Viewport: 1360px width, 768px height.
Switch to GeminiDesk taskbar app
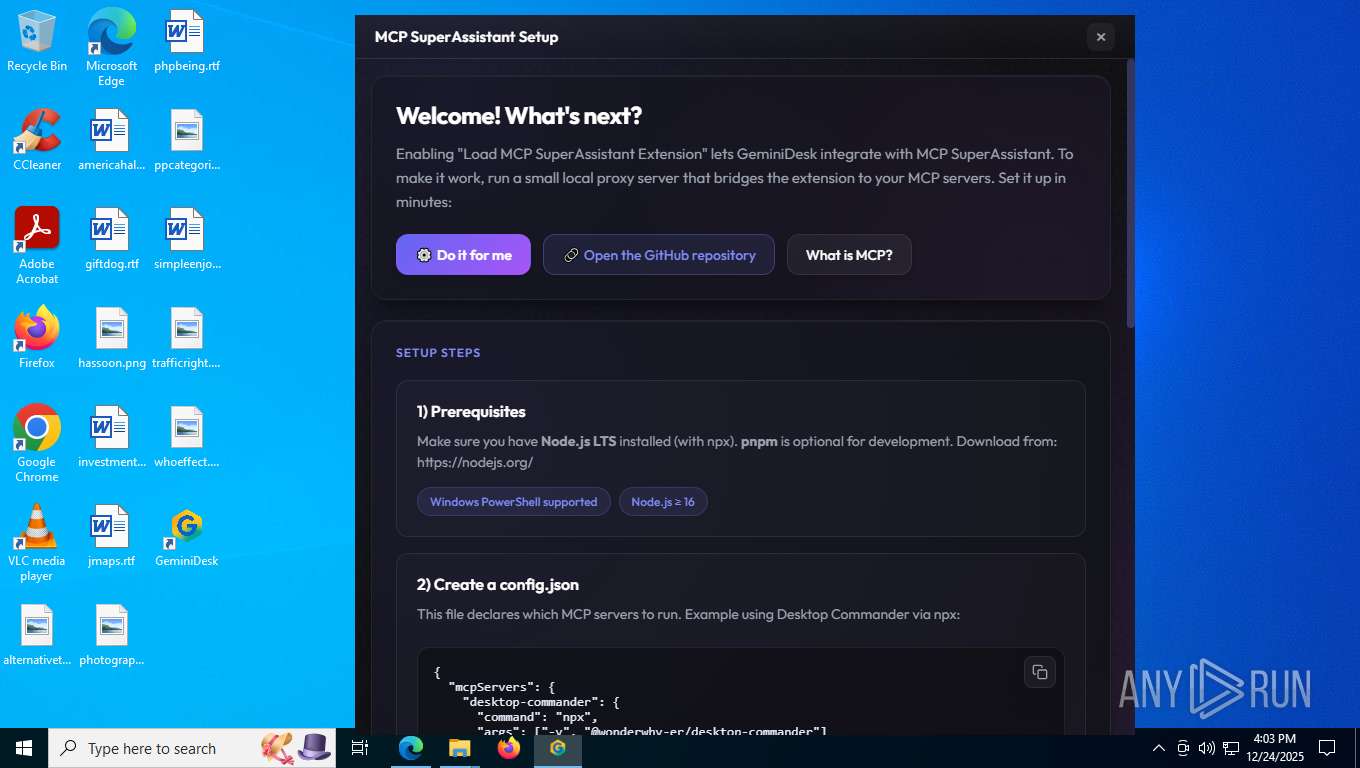point(558,748)
